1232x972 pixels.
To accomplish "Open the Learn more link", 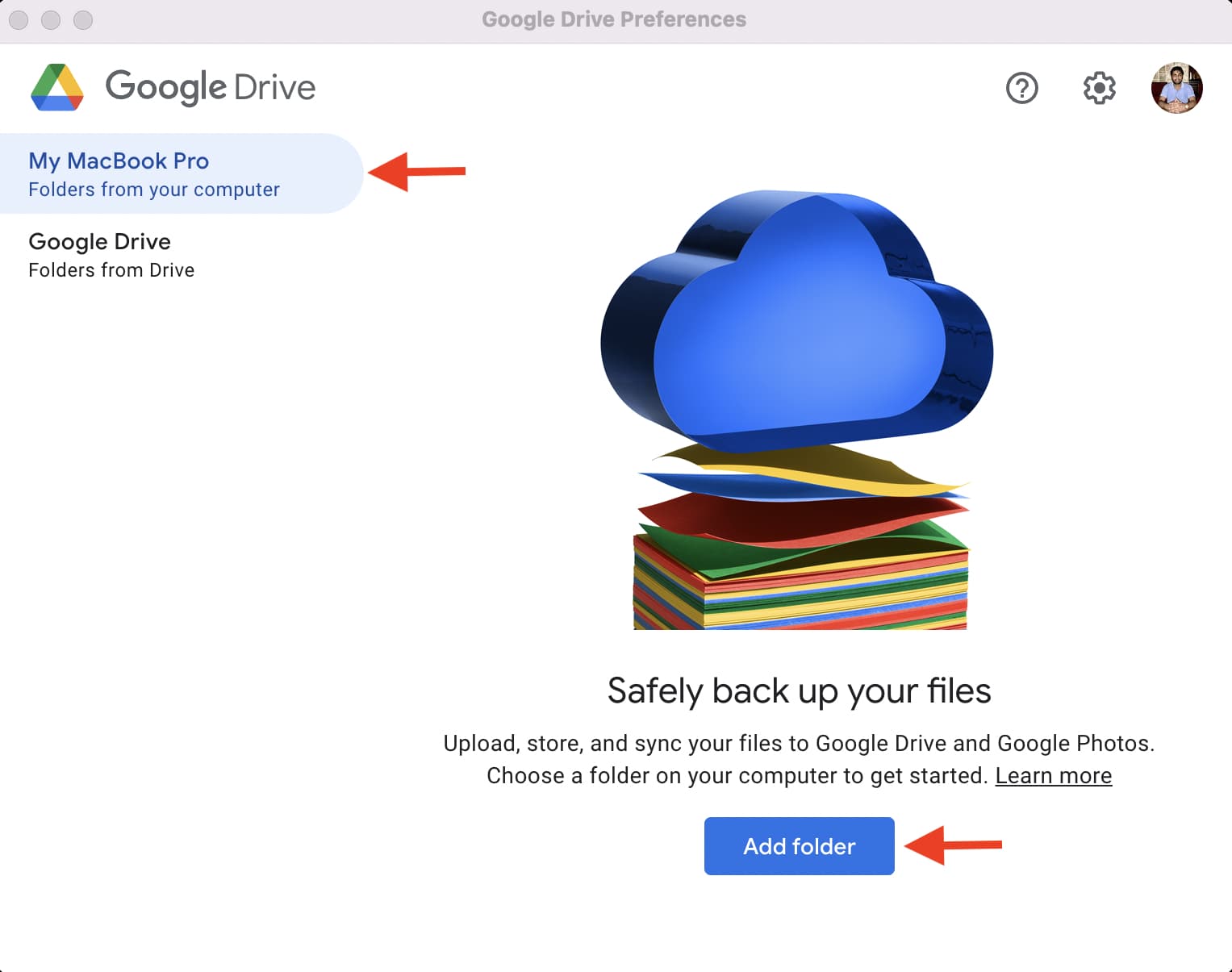I will point(1053,776).
